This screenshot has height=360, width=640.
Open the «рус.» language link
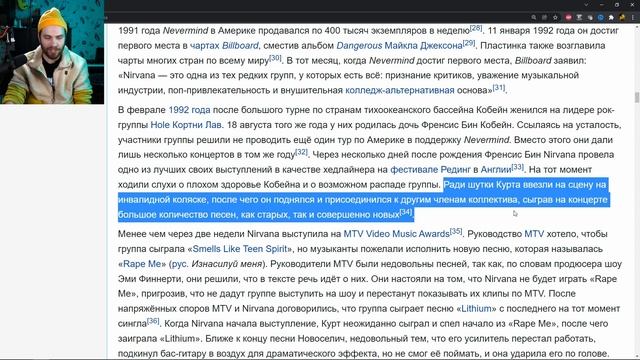[180, 264]
